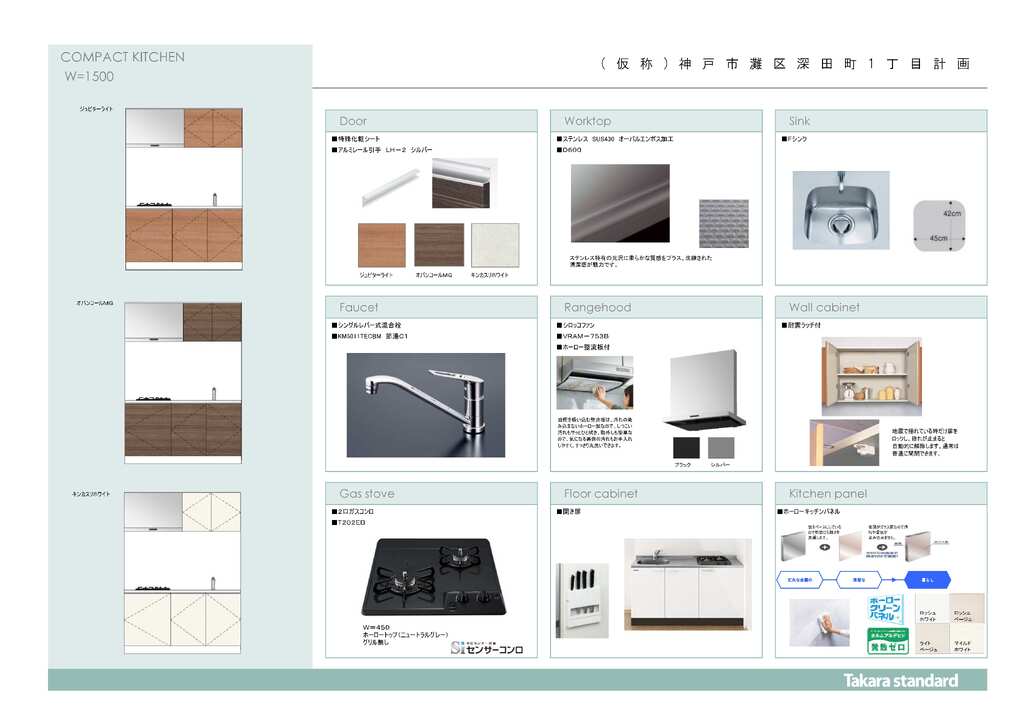Pick the black rangehood color swatch
The image size is (1024, 724).
point(687,448)
